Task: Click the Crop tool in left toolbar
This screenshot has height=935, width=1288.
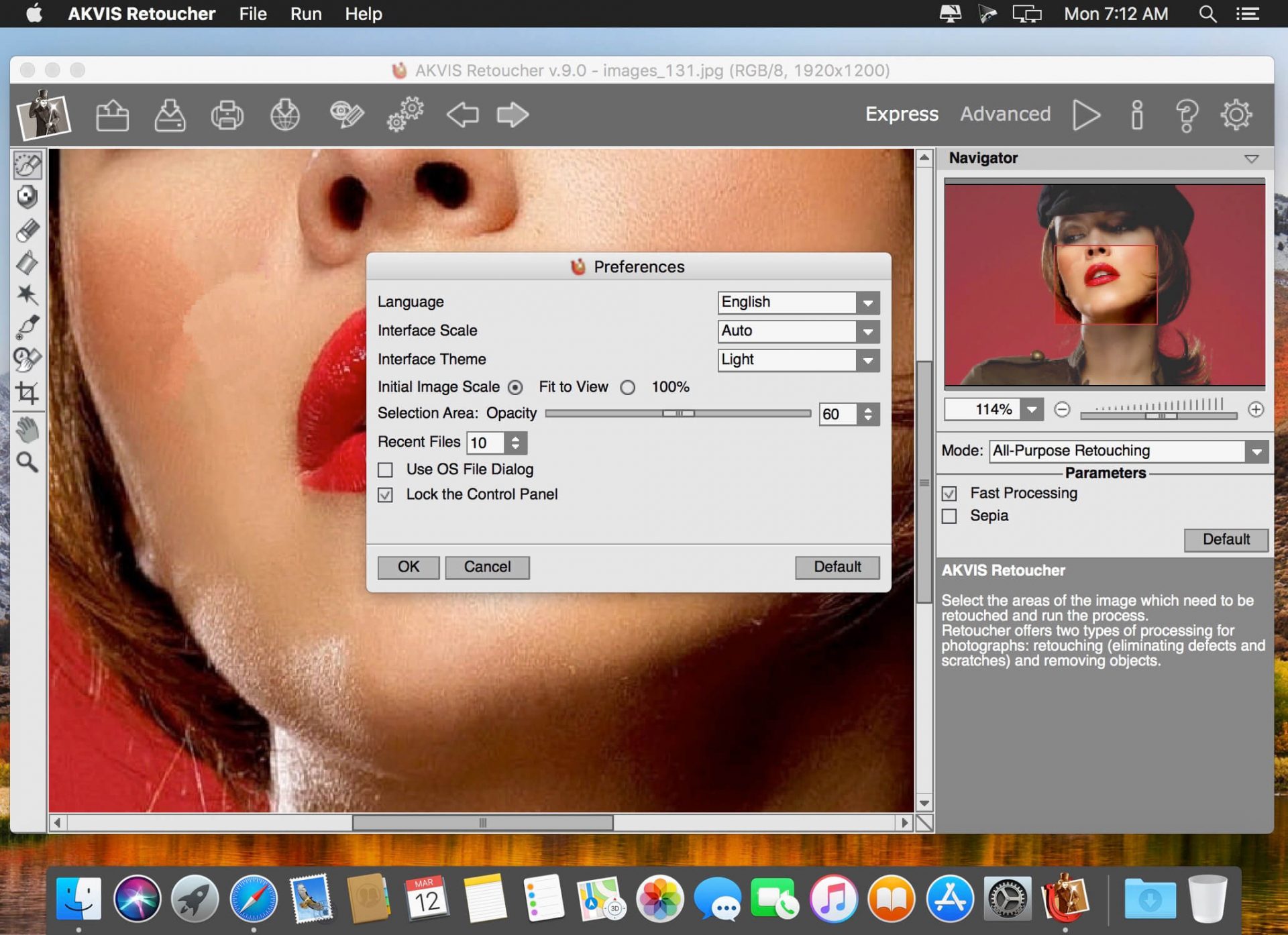Action: pos(28,393)
